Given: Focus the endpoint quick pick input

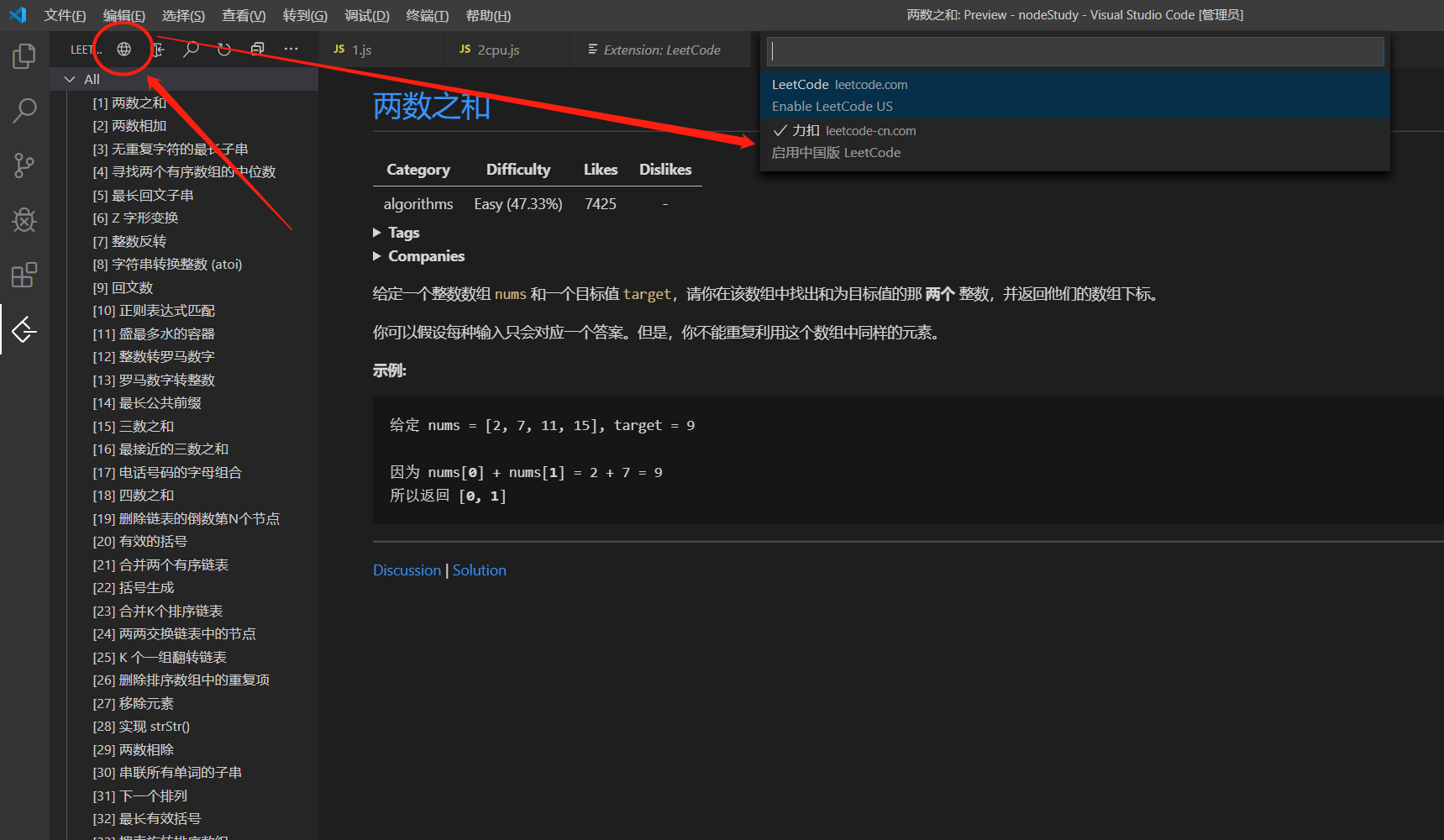Looking at the screenshot, I should tap(1075, 51).
